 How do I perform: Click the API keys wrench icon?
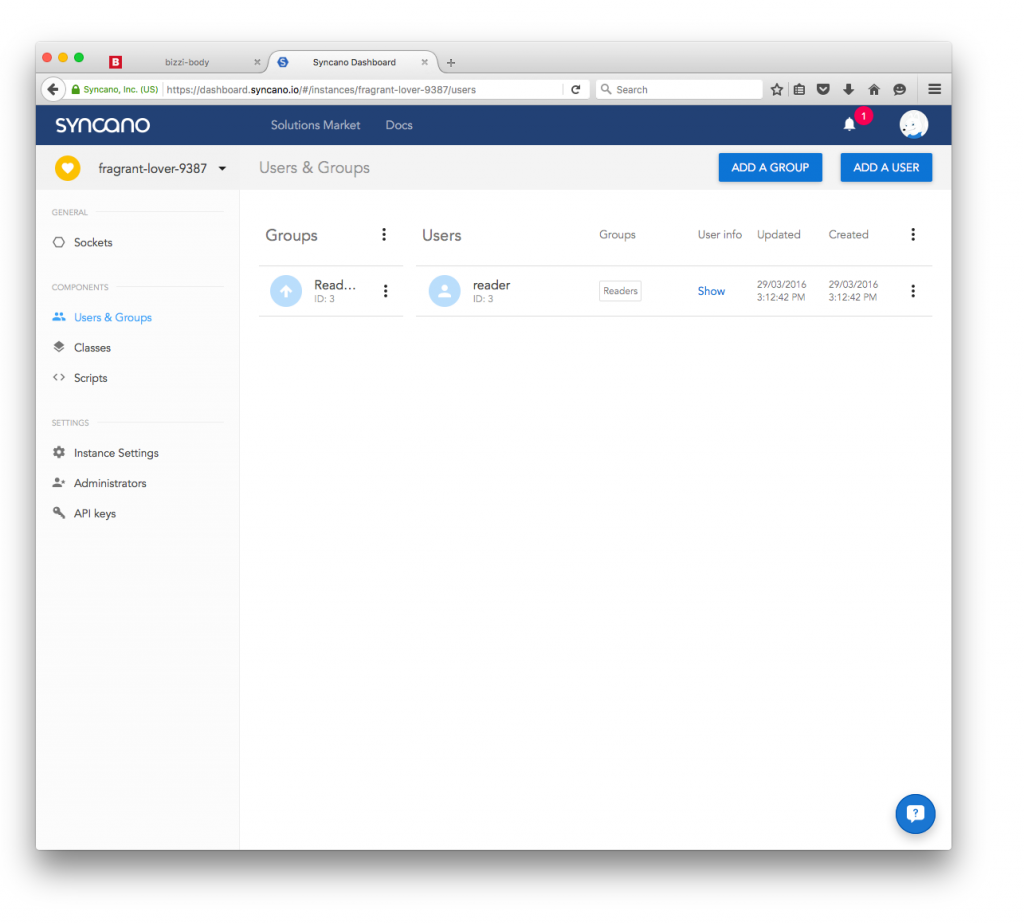pos(59,513)
